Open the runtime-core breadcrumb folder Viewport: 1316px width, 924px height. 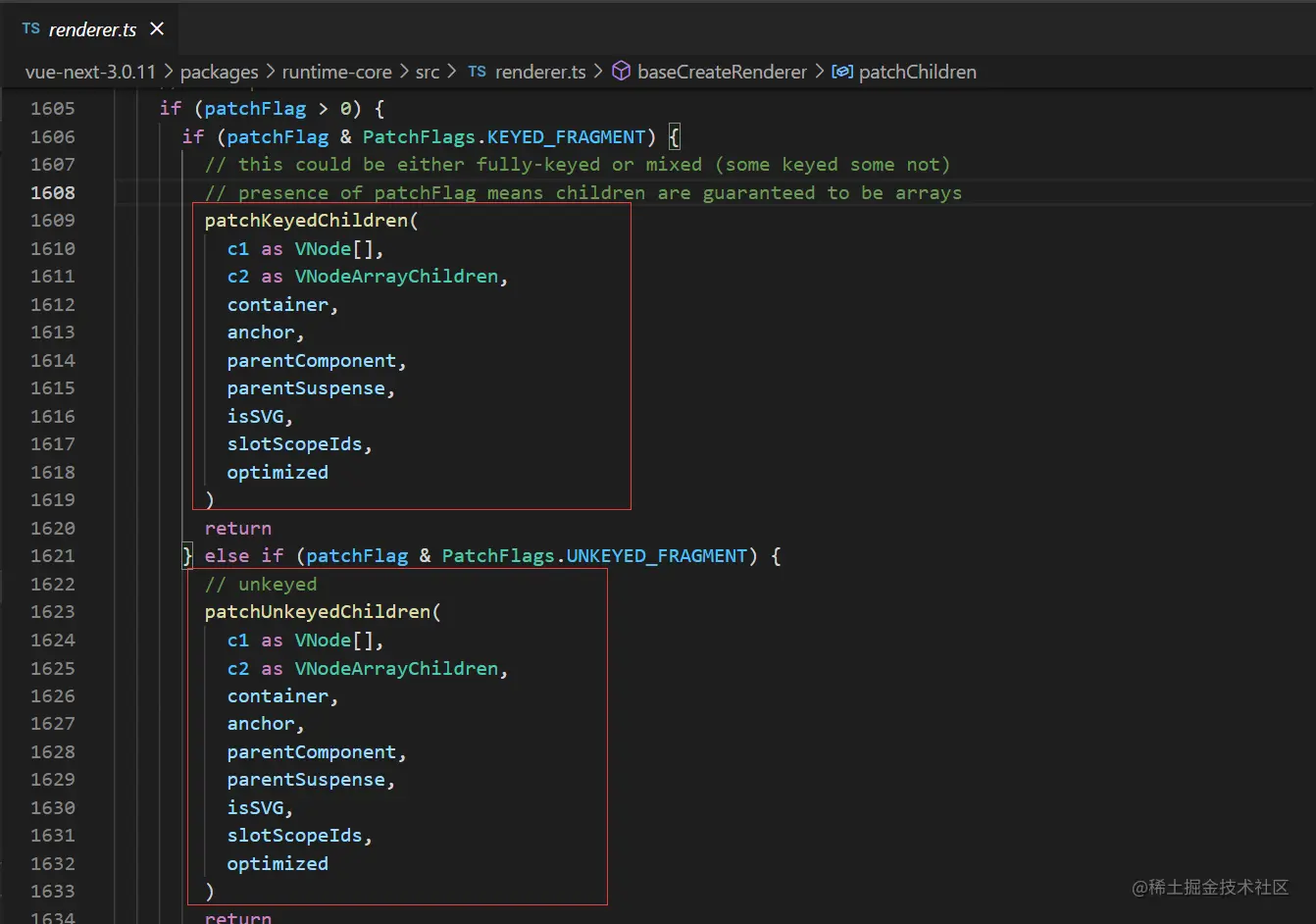coord(336,72)
